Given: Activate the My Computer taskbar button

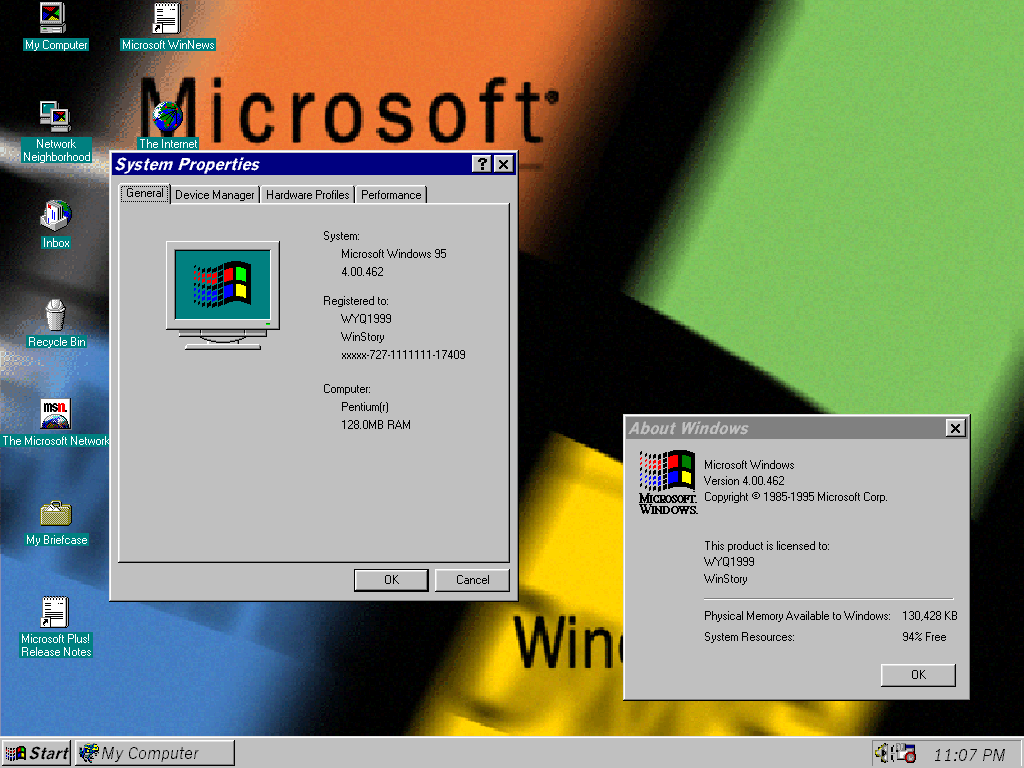Looking at the screenshot, I should coord(155,753).
